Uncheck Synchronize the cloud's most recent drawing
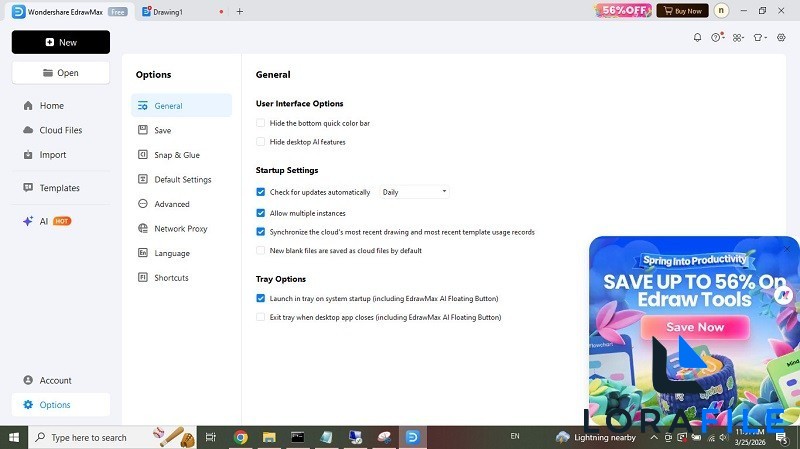Viewport: 800px width, 449px height. pyautogui.click(x=261, y=232)
